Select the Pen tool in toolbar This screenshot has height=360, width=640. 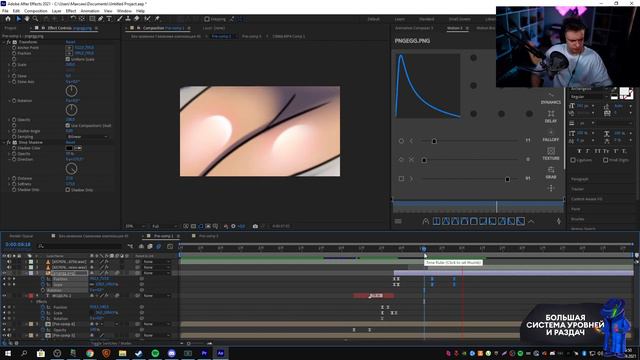[100, 19]
